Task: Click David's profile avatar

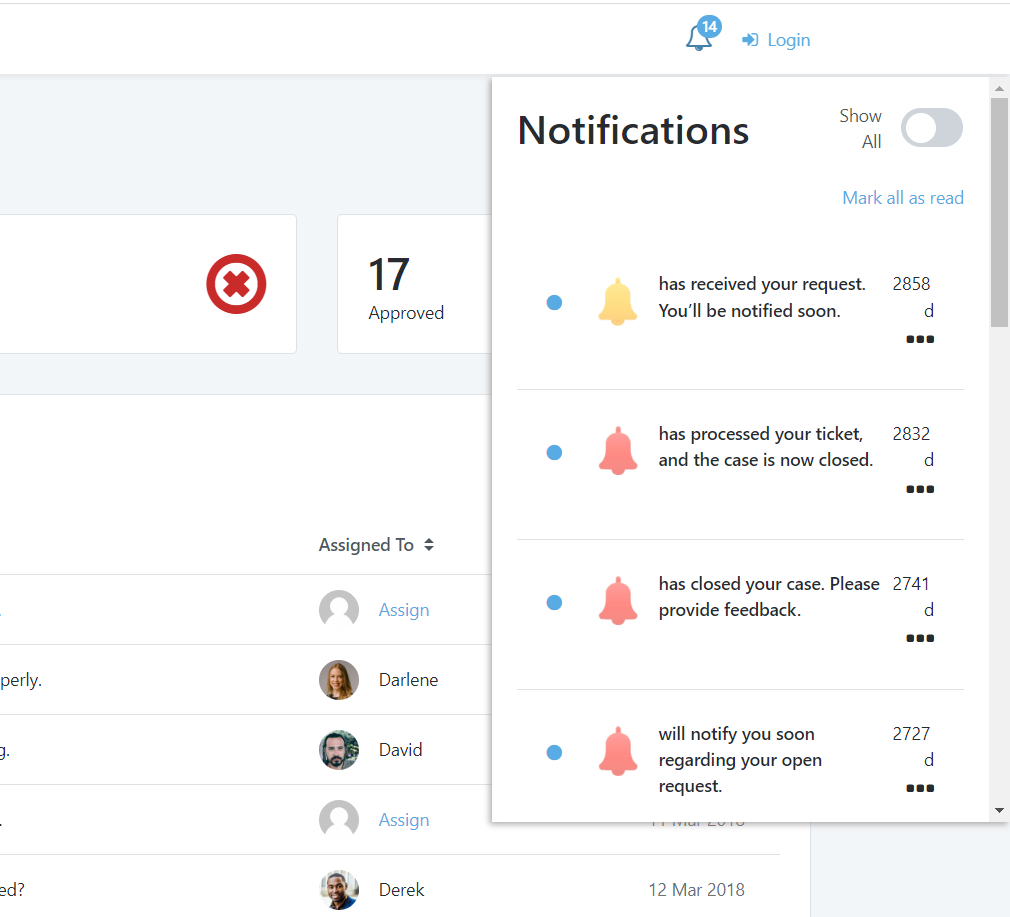Action: point(339,749)
